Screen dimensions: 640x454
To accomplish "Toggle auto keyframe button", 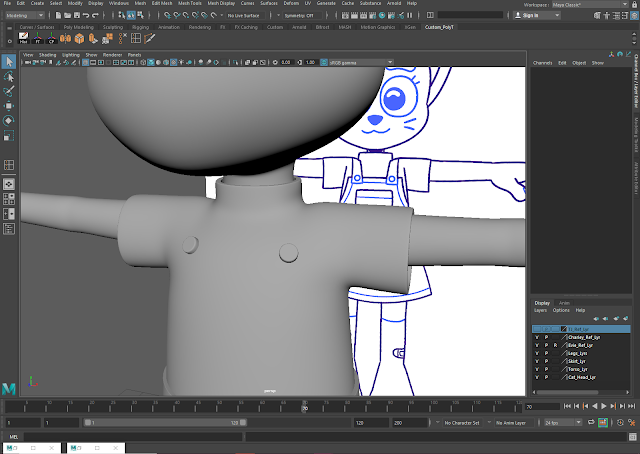I will [x=603, y=423].
